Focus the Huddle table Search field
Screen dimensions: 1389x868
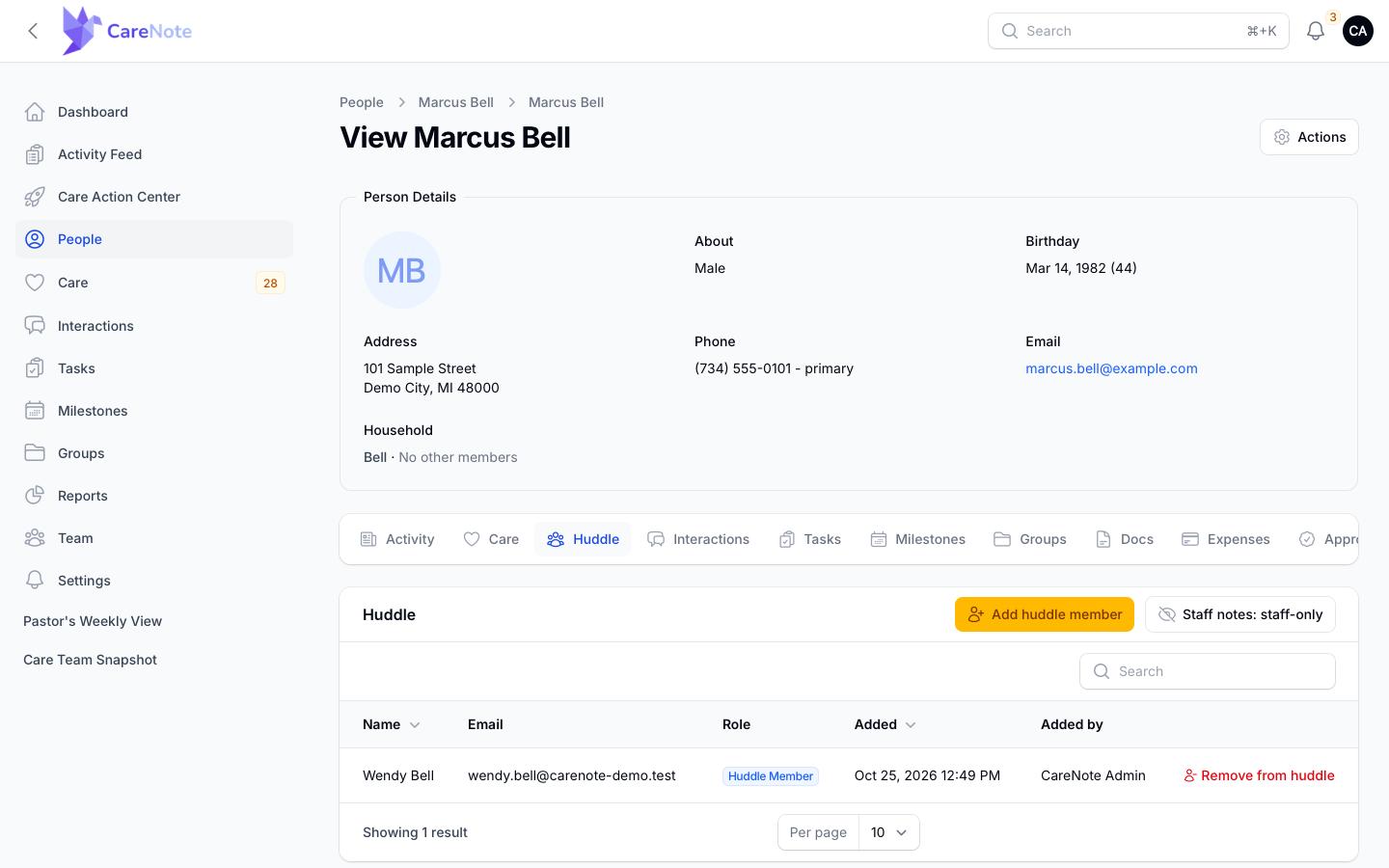tap(1208, 671)
